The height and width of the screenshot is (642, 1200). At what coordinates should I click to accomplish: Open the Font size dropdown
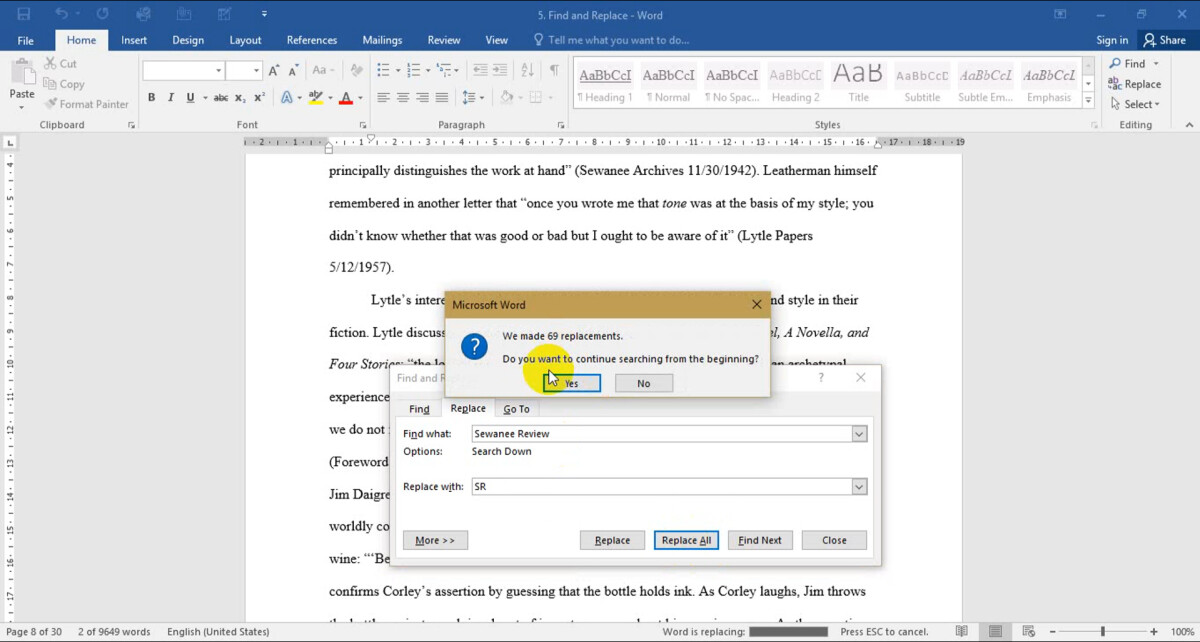pyautogui.click(x=257, y=71)
